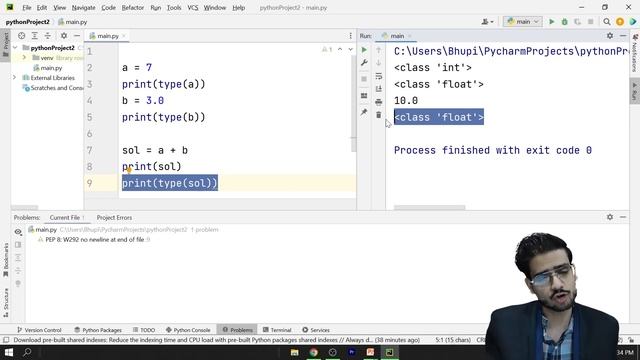Toggle the eye preview icon in Problems panel
This screenshot has width=640, height=360.
(18, 232)
